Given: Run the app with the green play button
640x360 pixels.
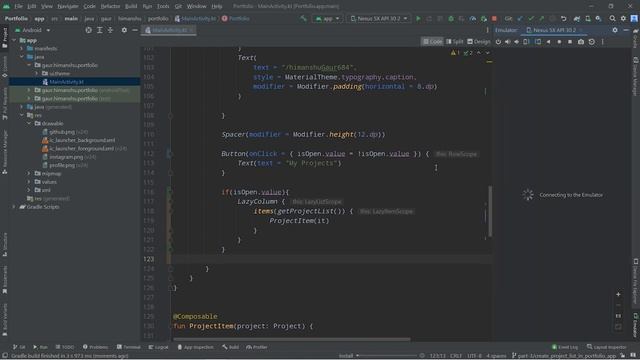Looking at the screenshot, I should 418,18.
